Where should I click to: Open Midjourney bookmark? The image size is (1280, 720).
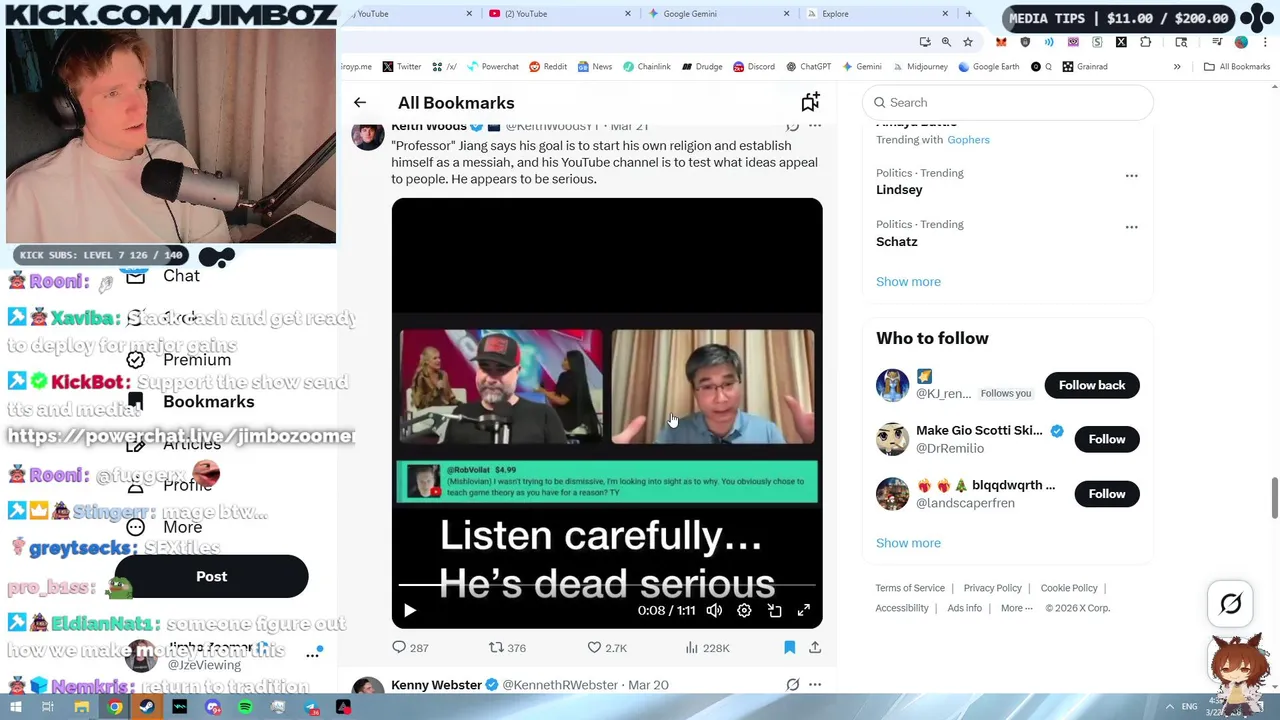coord(919,67)
